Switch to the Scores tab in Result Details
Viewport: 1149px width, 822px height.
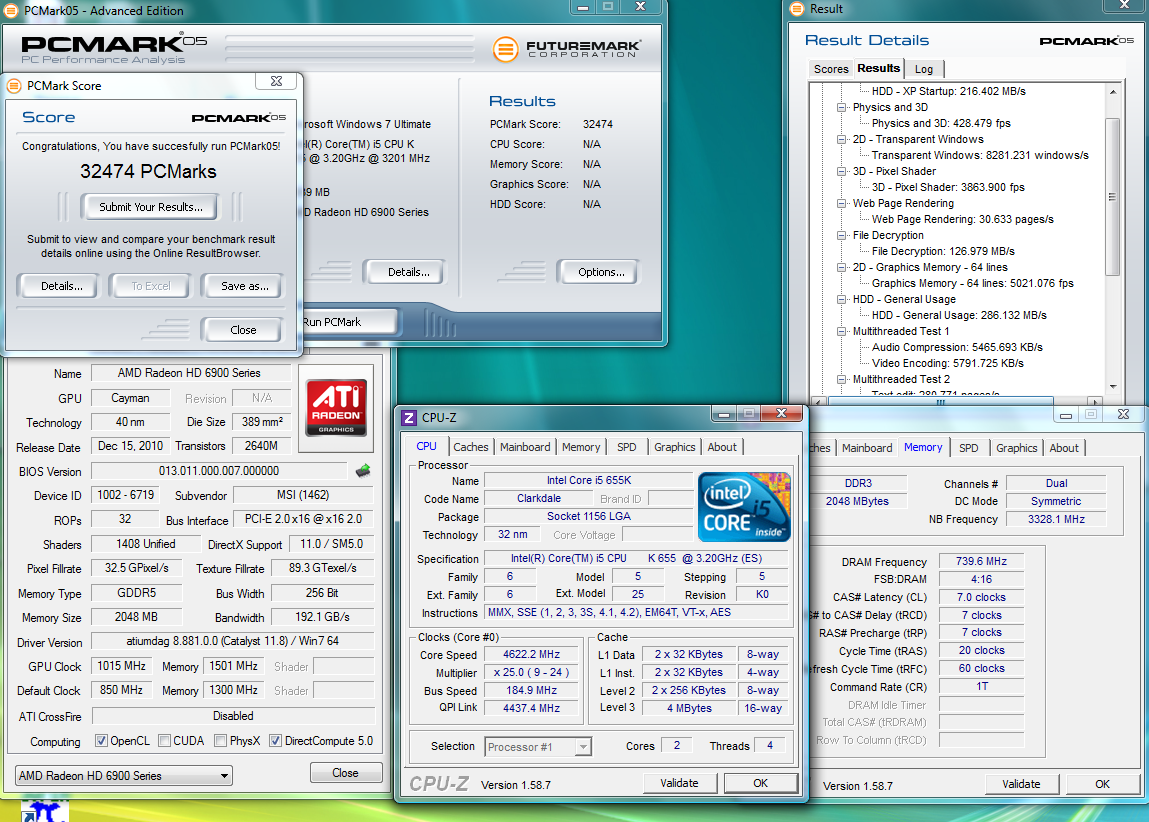point(831,69)
